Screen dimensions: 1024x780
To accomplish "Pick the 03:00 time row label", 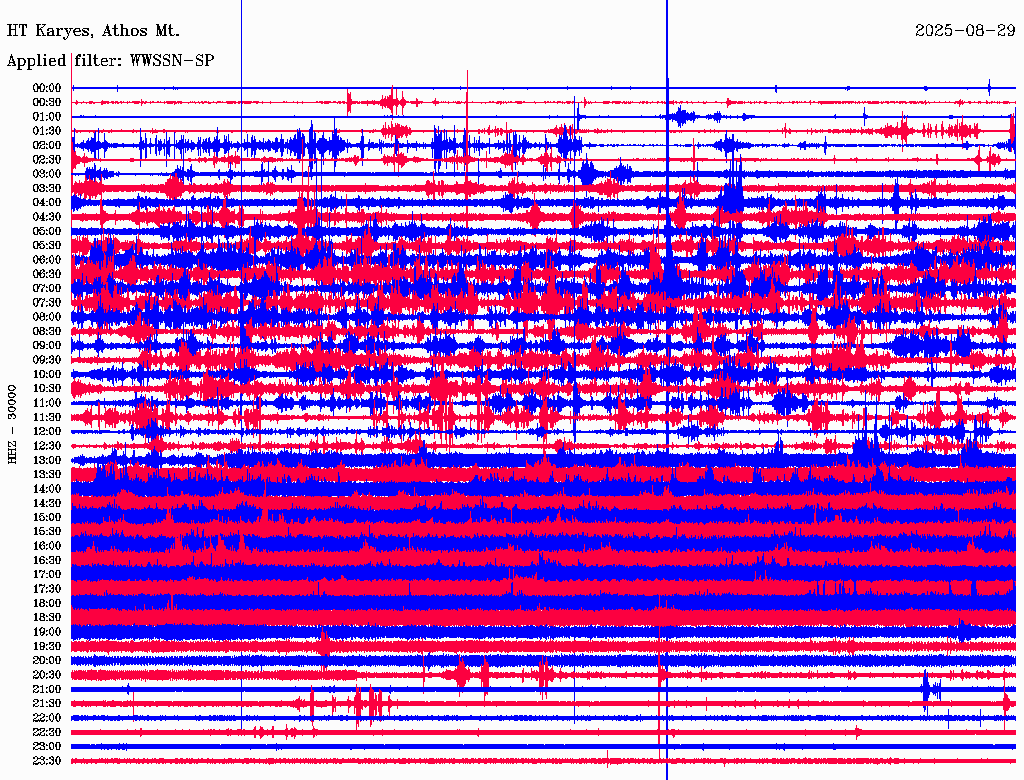I will [47, 174].
